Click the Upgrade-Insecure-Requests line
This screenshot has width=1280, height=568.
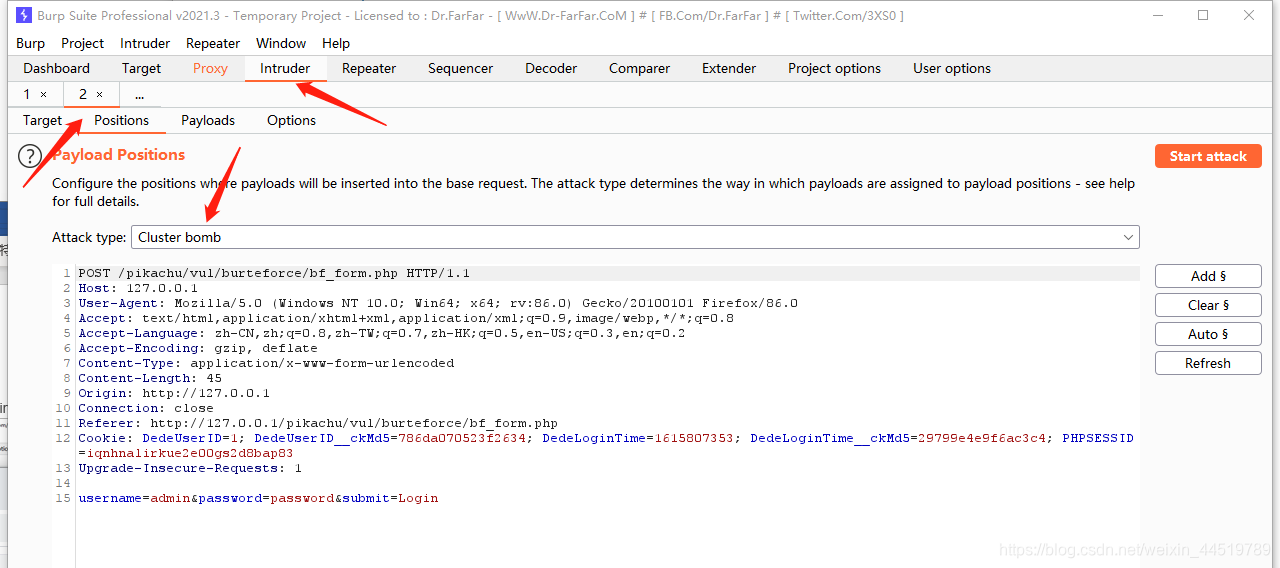190,468
